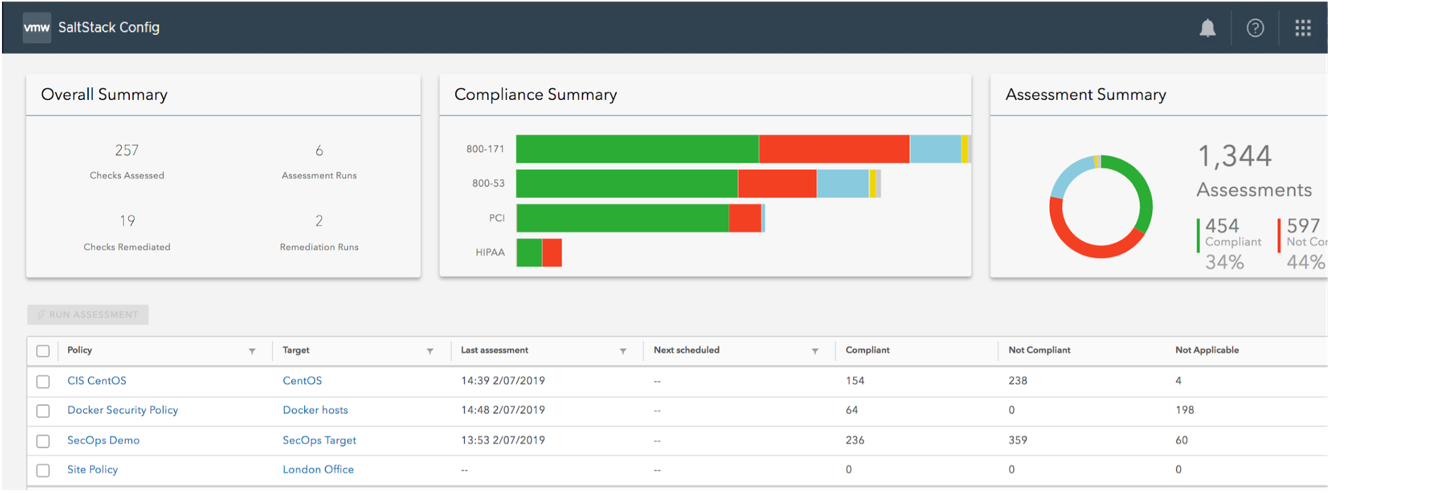Open the SecOps Demo policy link

click(103, 440)
